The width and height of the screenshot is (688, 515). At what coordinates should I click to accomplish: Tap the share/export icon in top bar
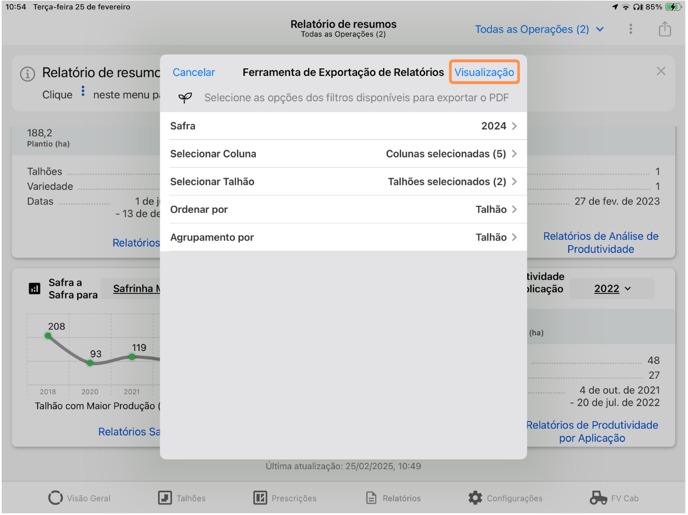click(x=665, y=30)
